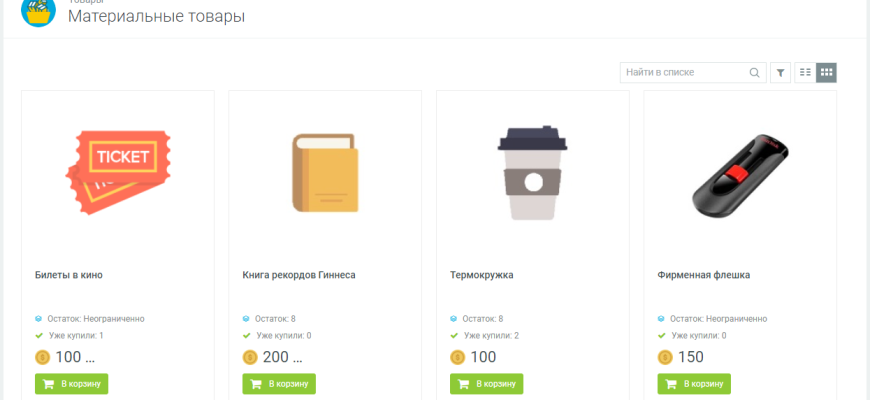The image size is (870, 400).
Task: Add Guinness book to cart
Action: (x=279, y=384)
